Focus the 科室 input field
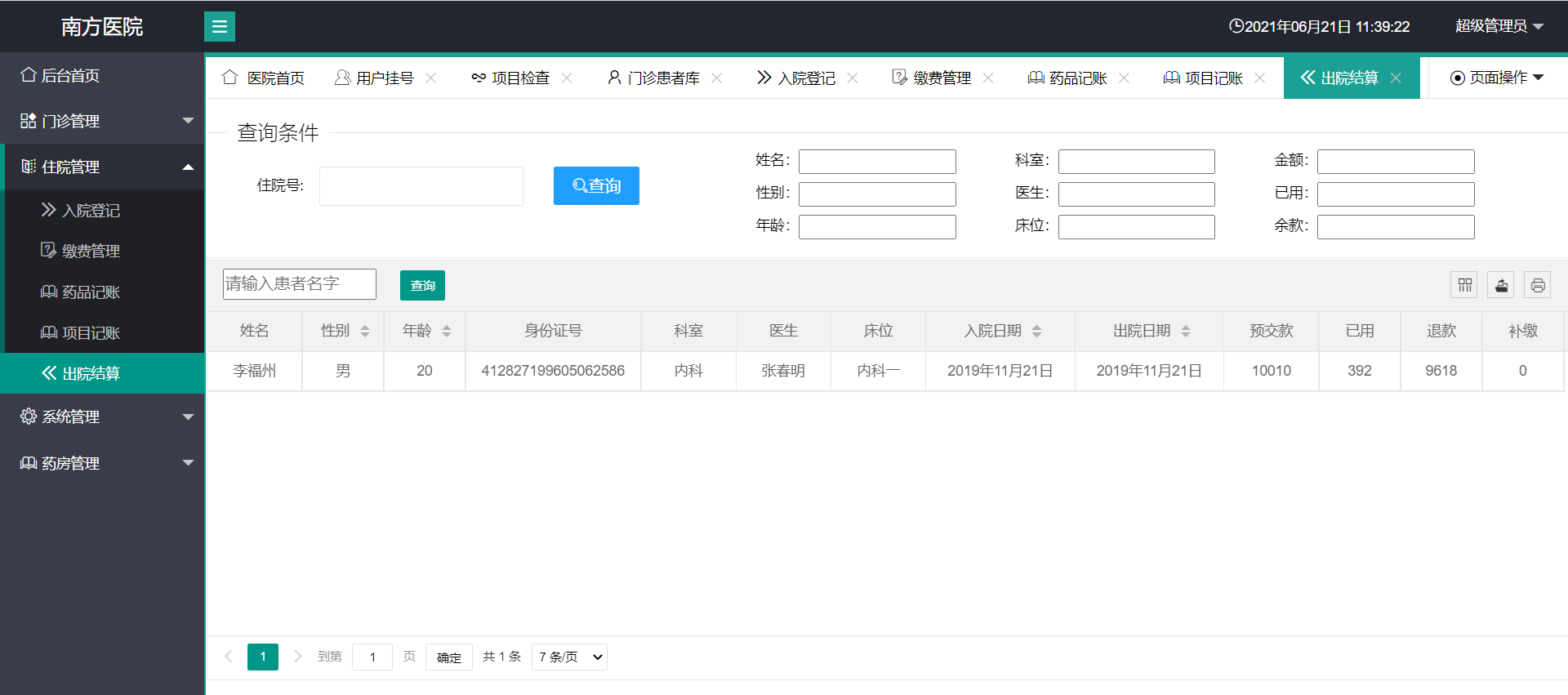Screen dimensions: 1568x695 pyautogui.click(x=1137, y=162)
